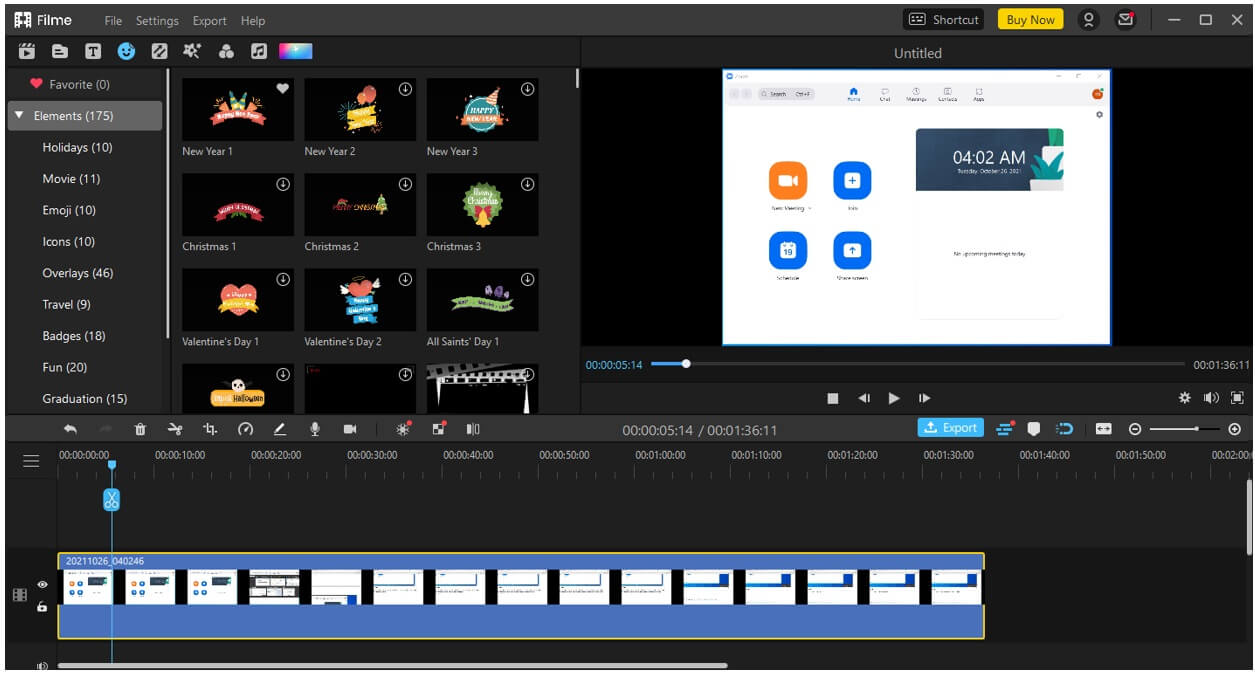Open the Speed adjustment tool

pos(245,429)
